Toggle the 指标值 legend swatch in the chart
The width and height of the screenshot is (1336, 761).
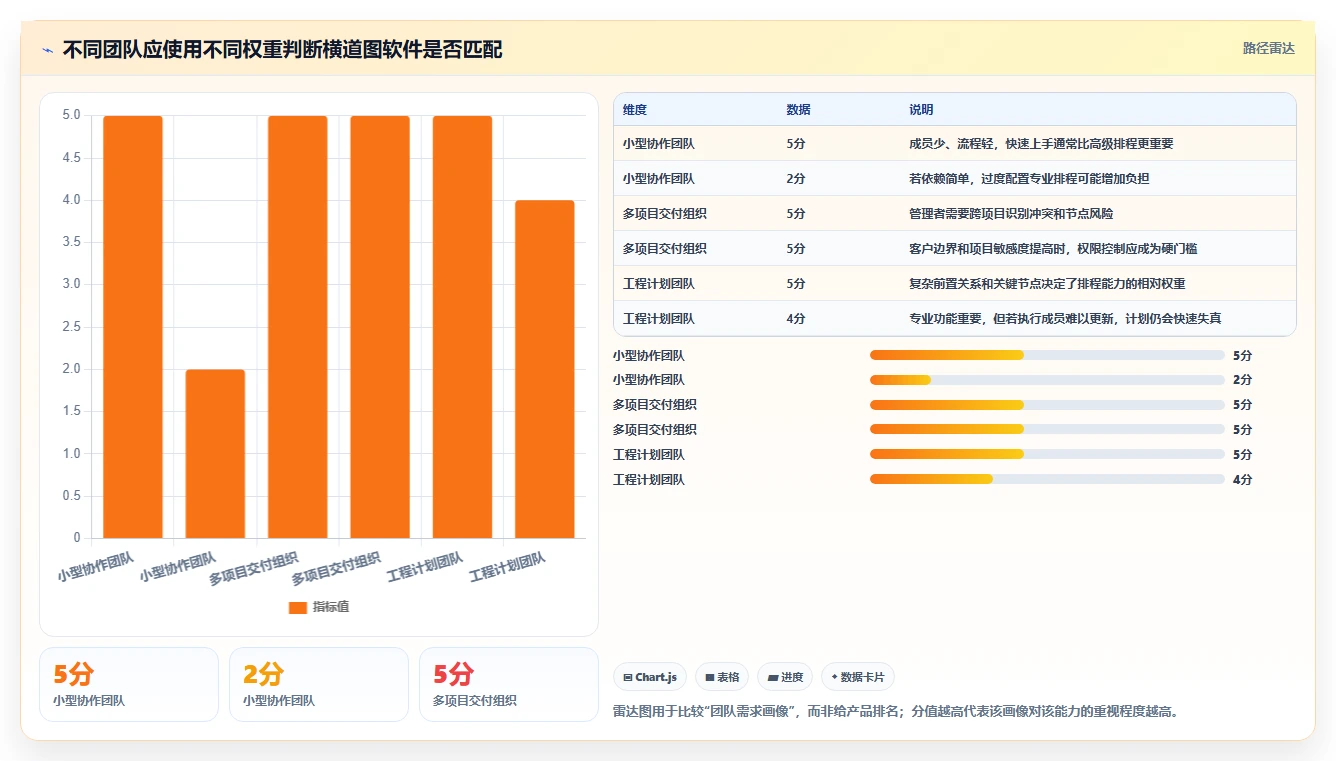pos(297,607)
